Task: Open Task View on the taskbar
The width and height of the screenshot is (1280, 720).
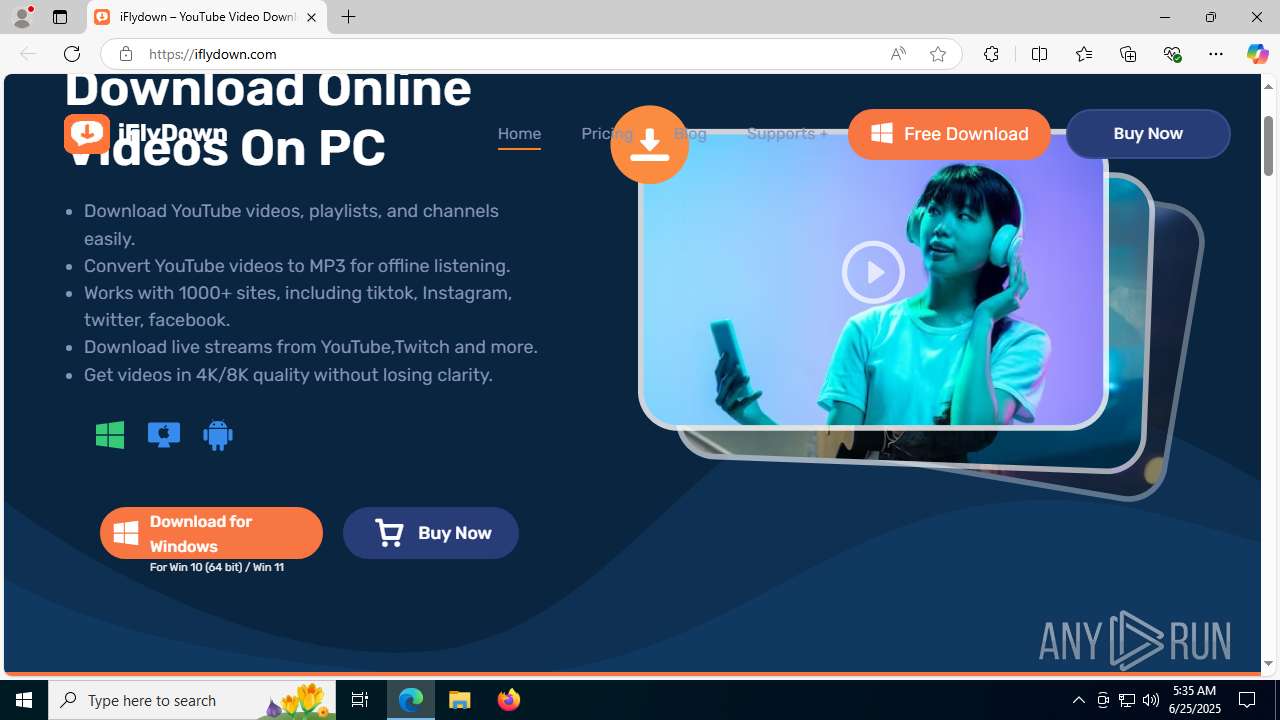Action: [x=360, y=700]
